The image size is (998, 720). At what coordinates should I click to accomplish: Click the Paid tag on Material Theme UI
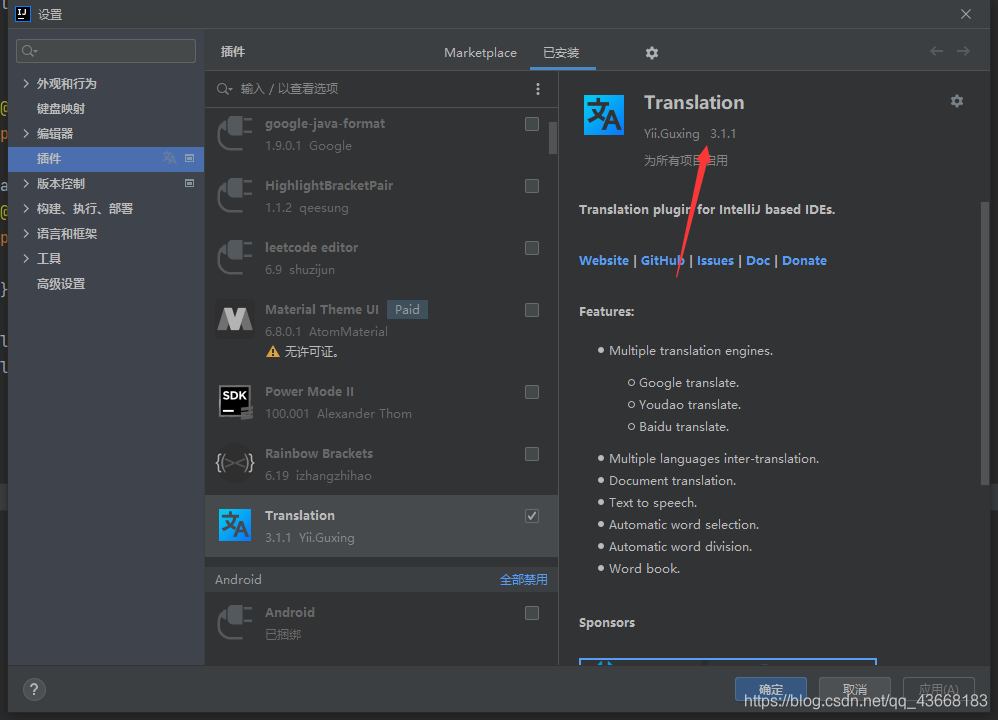point(407,309)
